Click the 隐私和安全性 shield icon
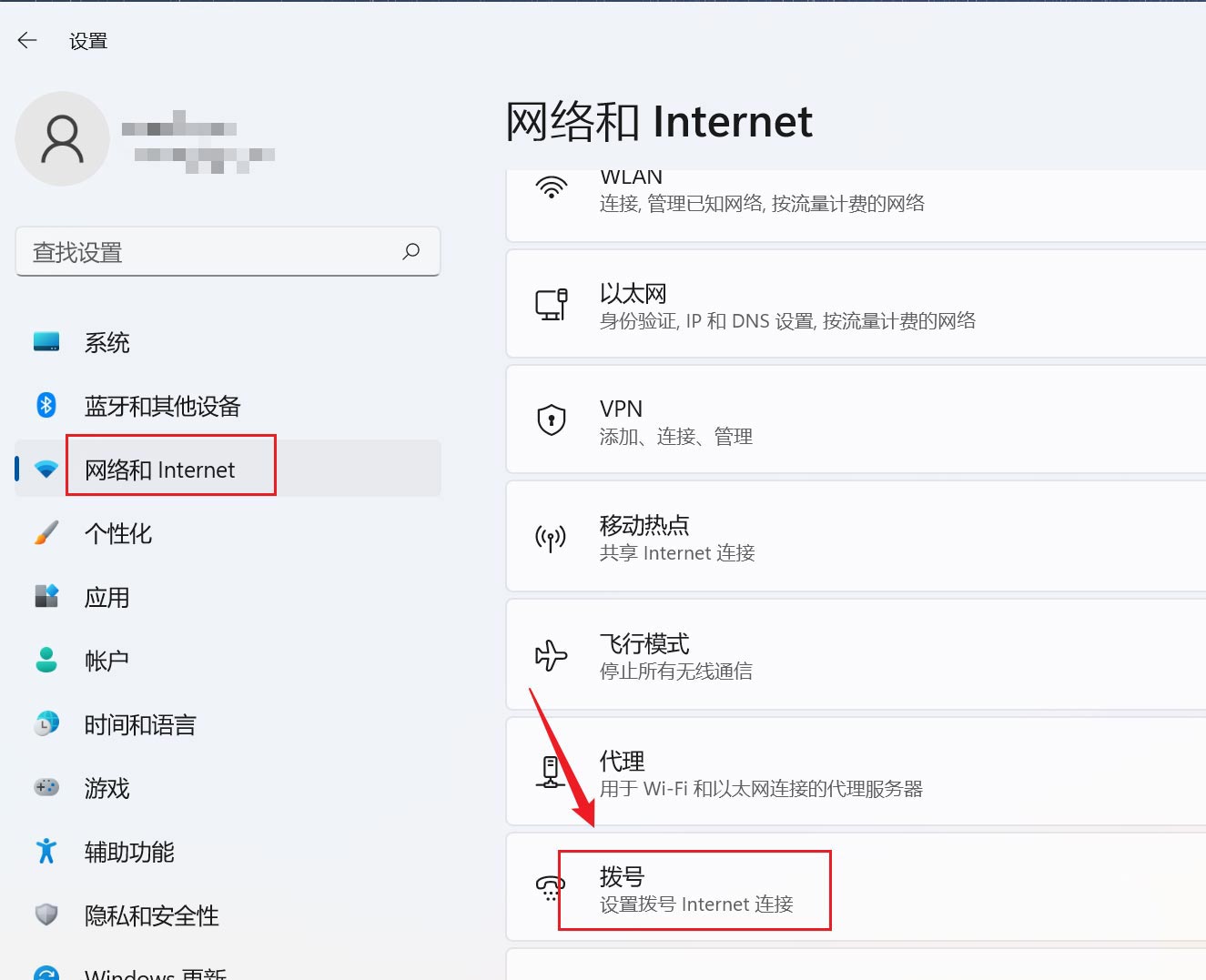The width and height of the screenshot is (1206, 980). tap(46, 916)
